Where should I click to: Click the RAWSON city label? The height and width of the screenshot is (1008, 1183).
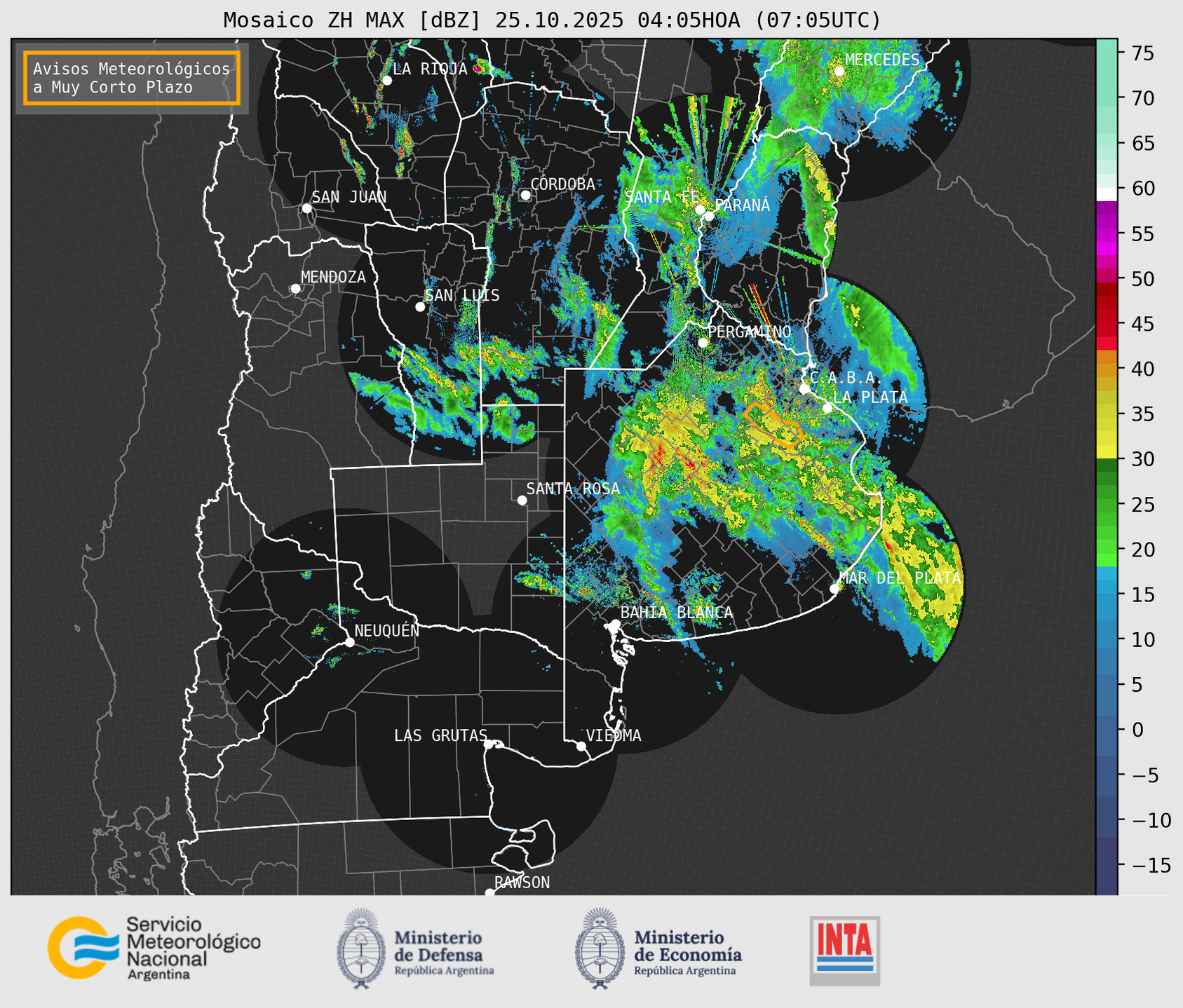522,883
